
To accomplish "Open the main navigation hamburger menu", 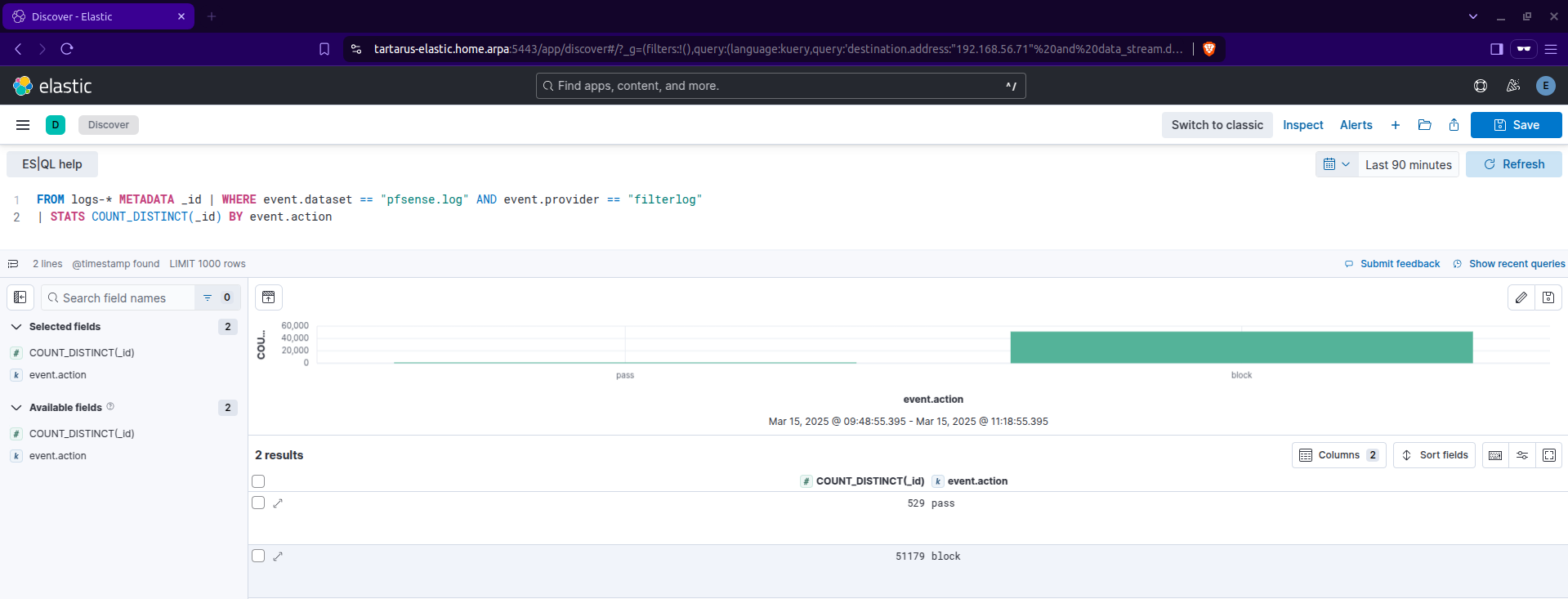I will pyautogui.click(x=23, y=125).
